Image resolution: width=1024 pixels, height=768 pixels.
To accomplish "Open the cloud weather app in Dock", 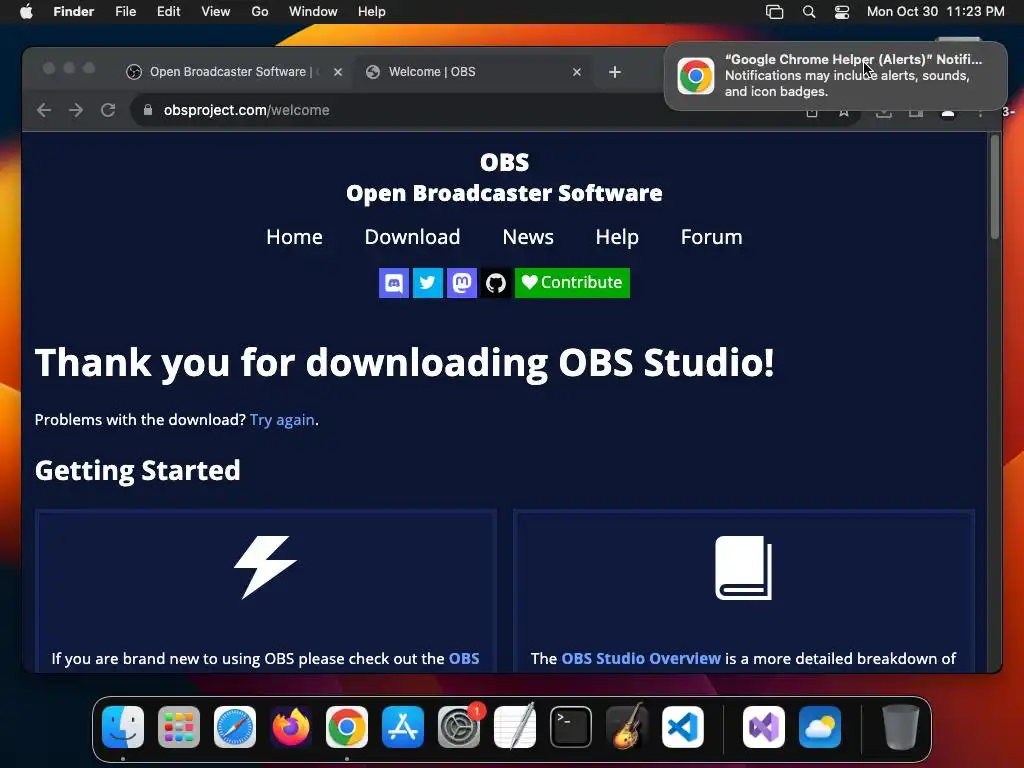I will point(820,727).
